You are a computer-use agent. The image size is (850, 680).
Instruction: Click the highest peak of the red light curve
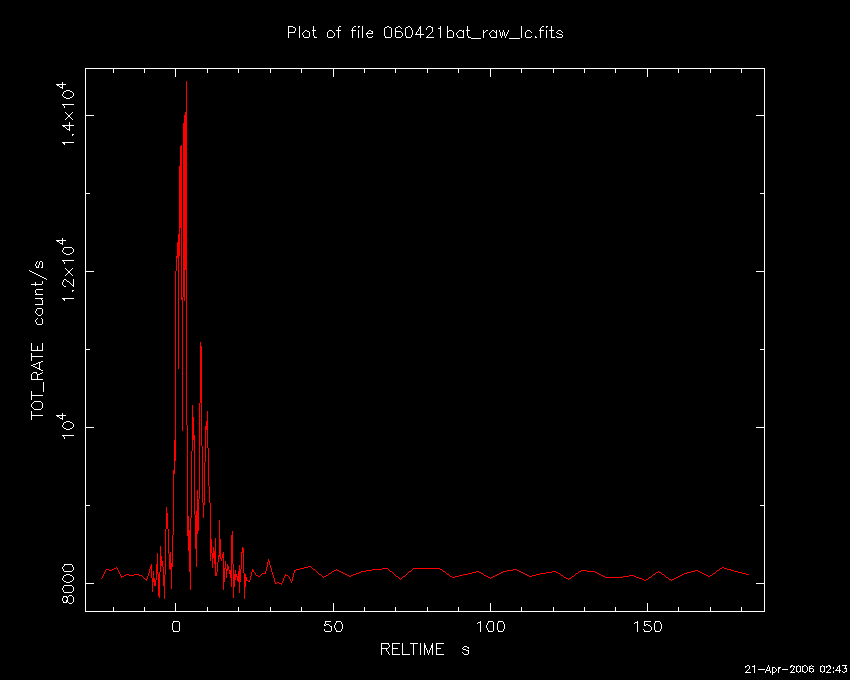[186, 82]
